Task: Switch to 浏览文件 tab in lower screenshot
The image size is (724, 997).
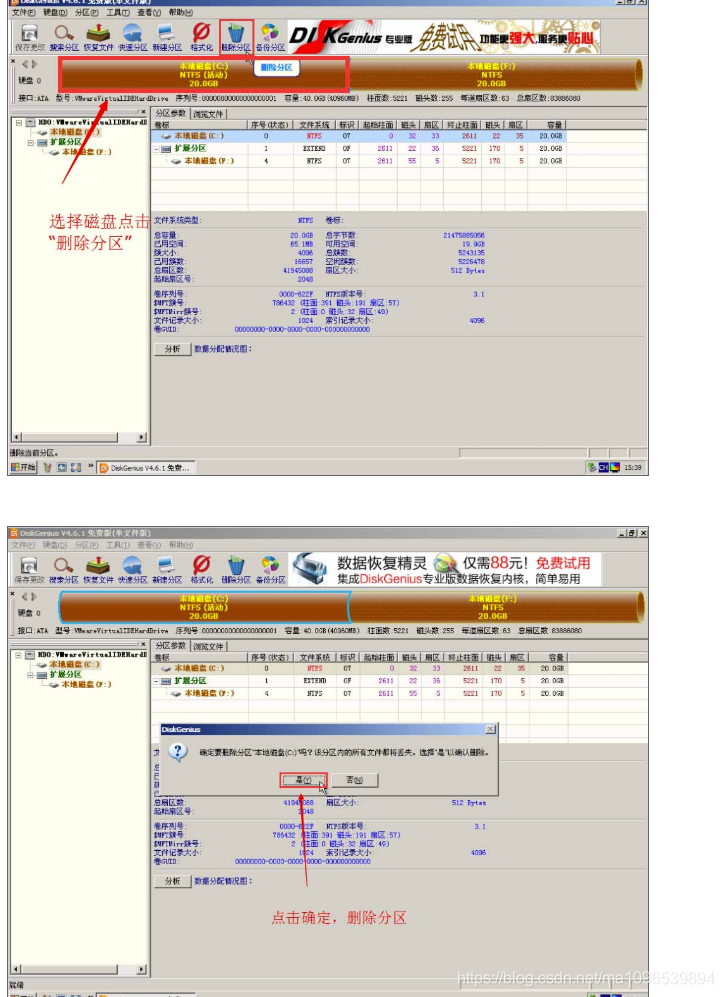Action: [x=208, y=647]
